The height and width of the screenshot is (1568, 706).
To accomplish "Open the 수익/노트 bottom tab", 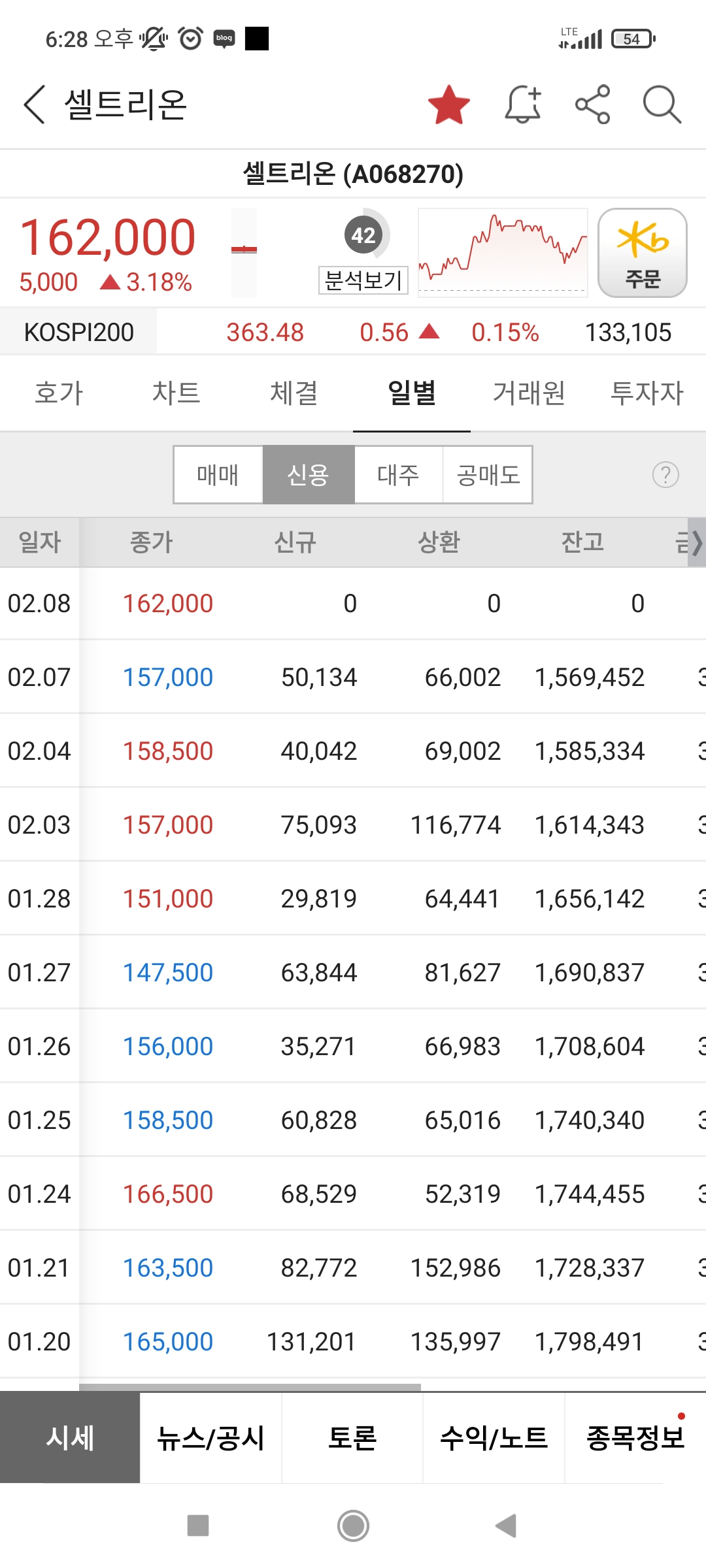I will tap(494, 1438).
